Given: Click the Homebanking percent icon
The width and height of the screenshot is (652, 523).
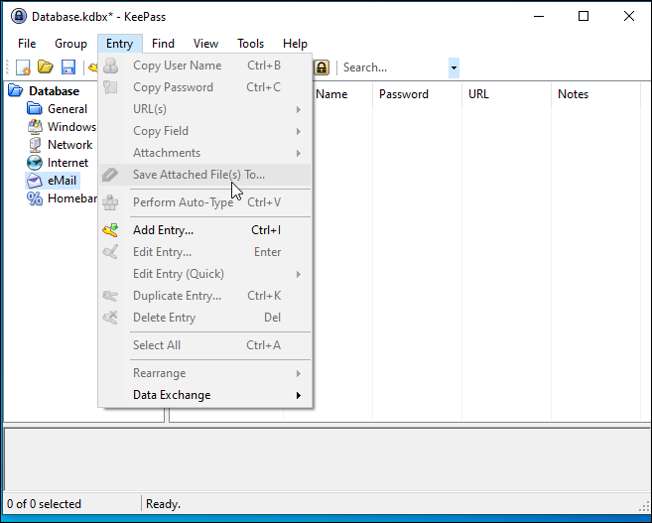Looking at the screenshot, I should pos(35,198).
